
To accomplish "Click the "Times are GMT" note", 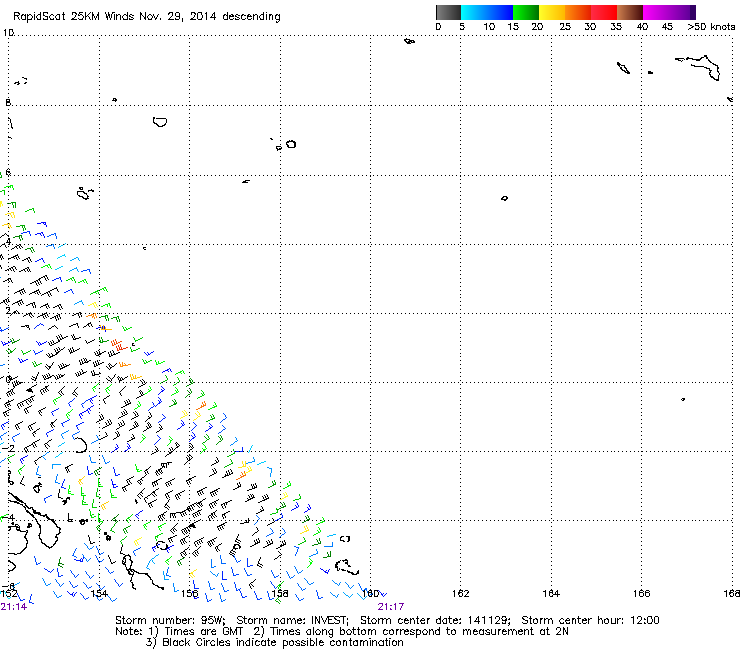I will click(203, 632).
